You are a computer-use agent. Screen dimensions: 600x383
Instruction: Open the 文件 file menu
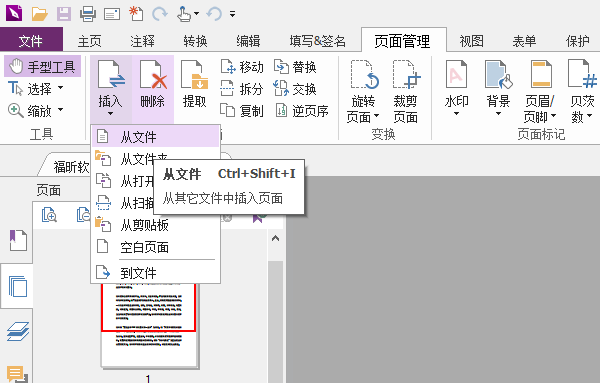(x=31, y=40)
